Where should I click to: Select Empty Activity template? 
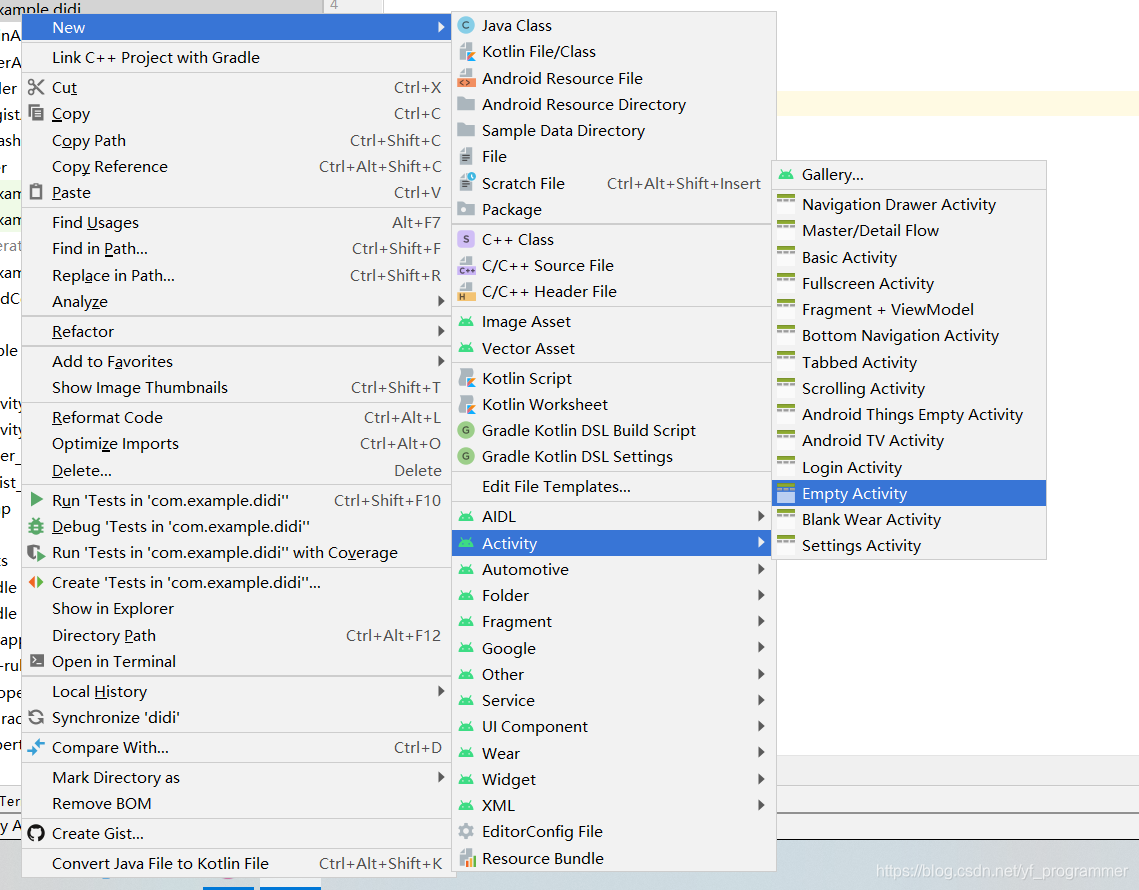click(x=909, y=493)
